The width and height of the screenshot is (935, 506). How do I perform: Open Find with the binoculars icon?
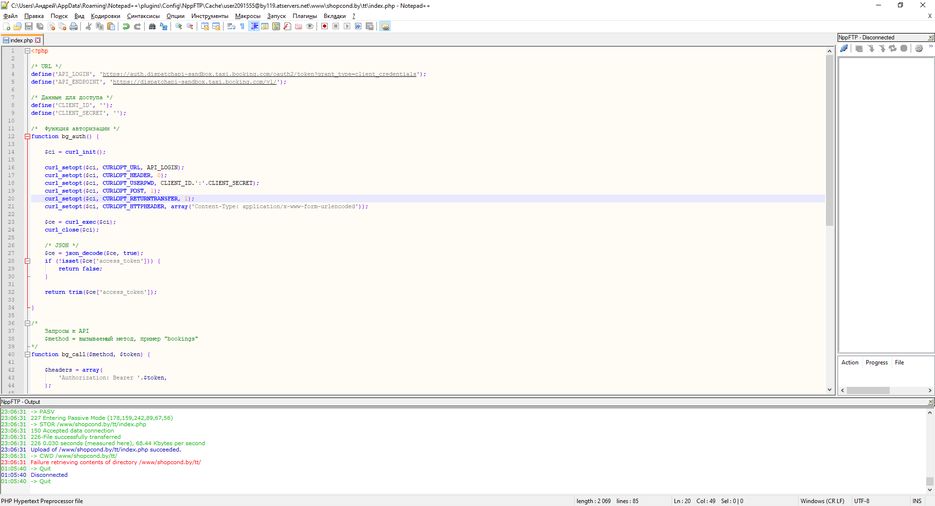point(152,26)
